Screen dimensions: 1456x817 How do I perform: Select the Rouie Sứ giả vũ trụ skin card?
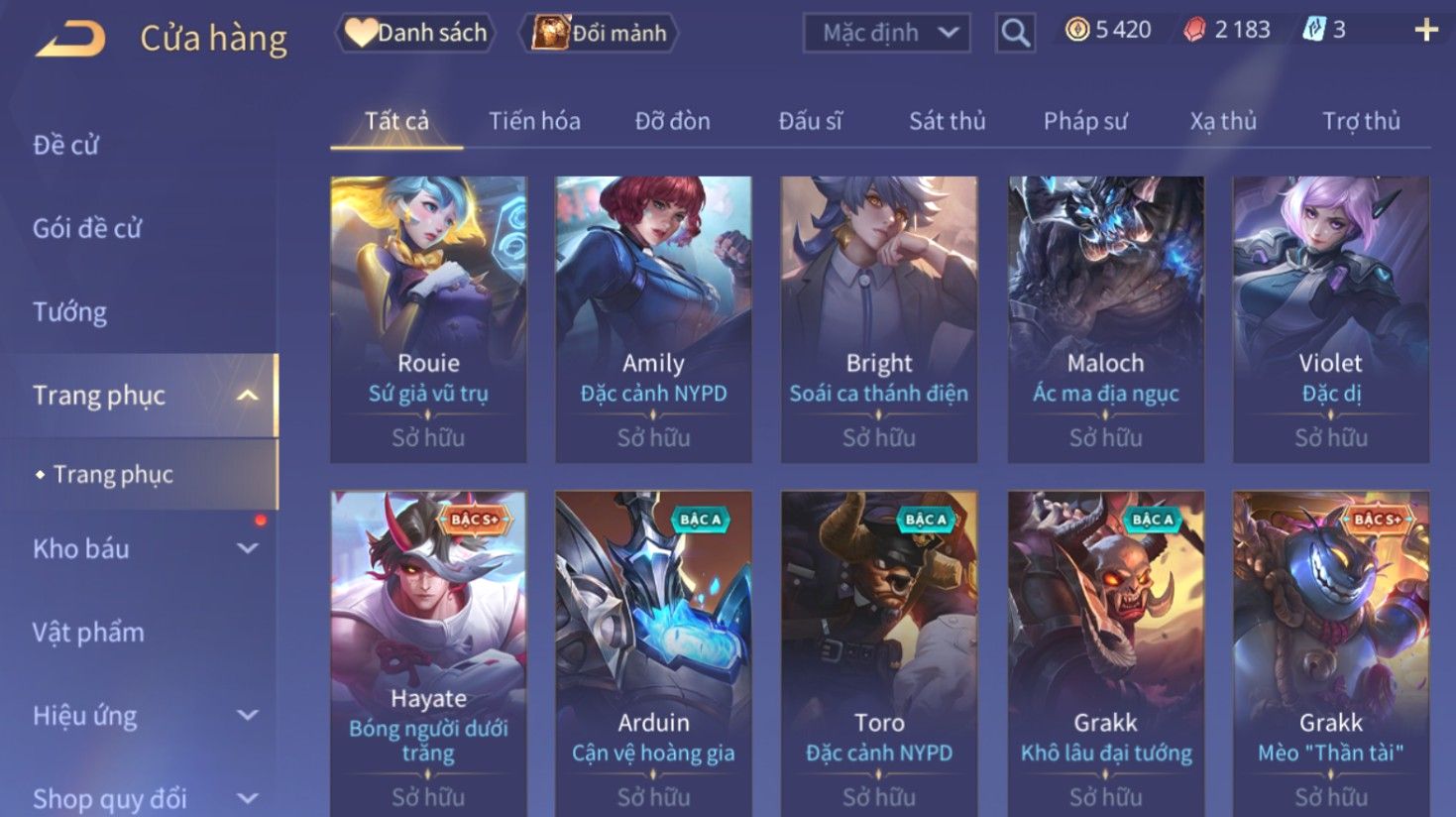pos(428,319)
